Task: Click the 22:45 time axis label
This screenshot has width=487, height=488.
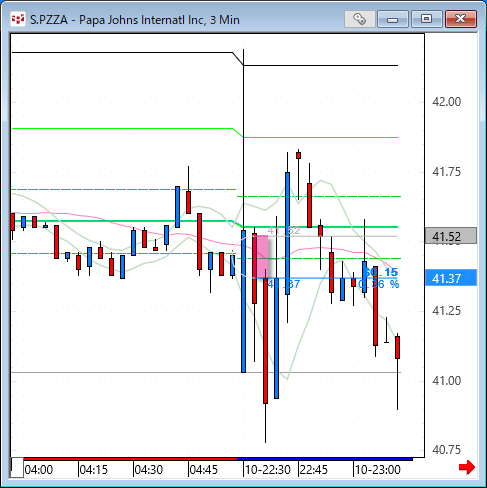Action: coord(314,470)
